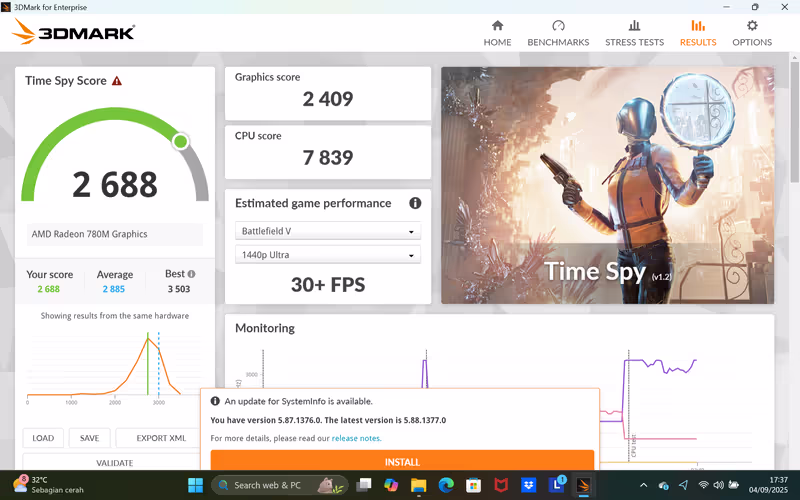The image size is (800, 500).
Task: Click the Windows Start button
Action: pos(195,485)
